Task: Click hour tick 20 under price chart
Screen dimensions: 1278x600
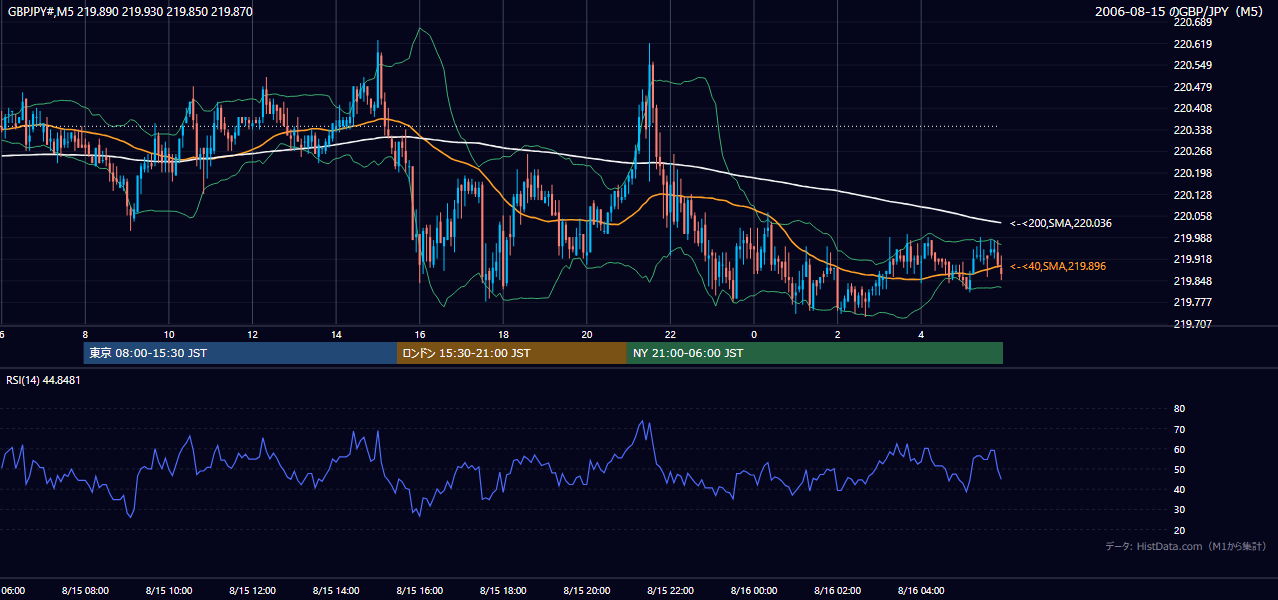Action: pyautogui.click(x=587, y=334)
